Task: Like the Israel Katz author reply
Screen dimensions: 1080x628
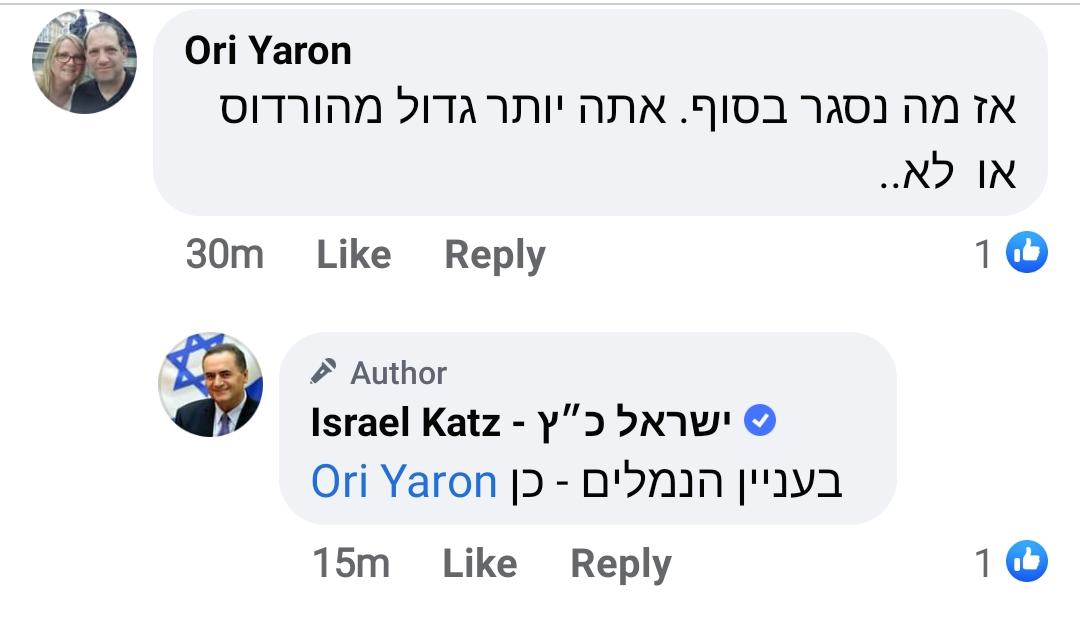Action: pos(479,564)
